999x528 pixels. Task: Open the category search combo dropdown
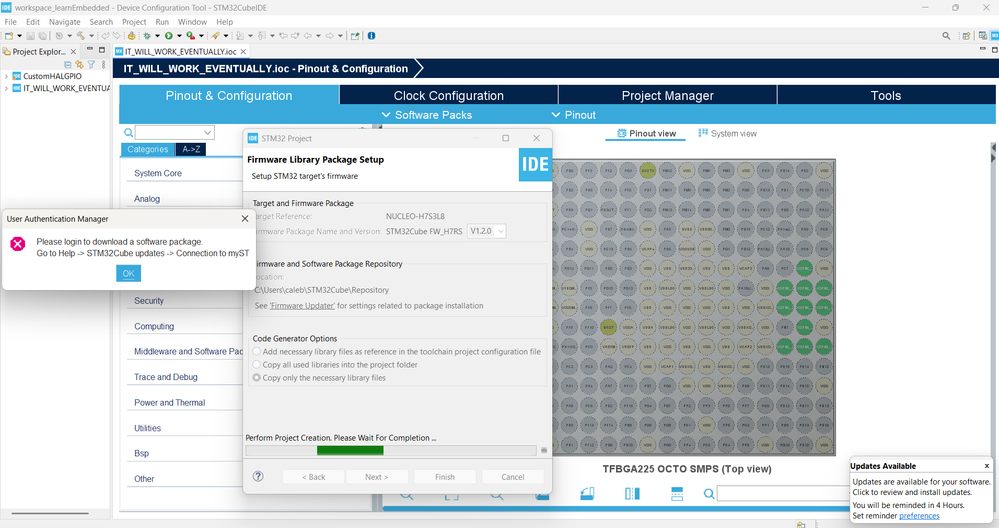click(208, 132)
